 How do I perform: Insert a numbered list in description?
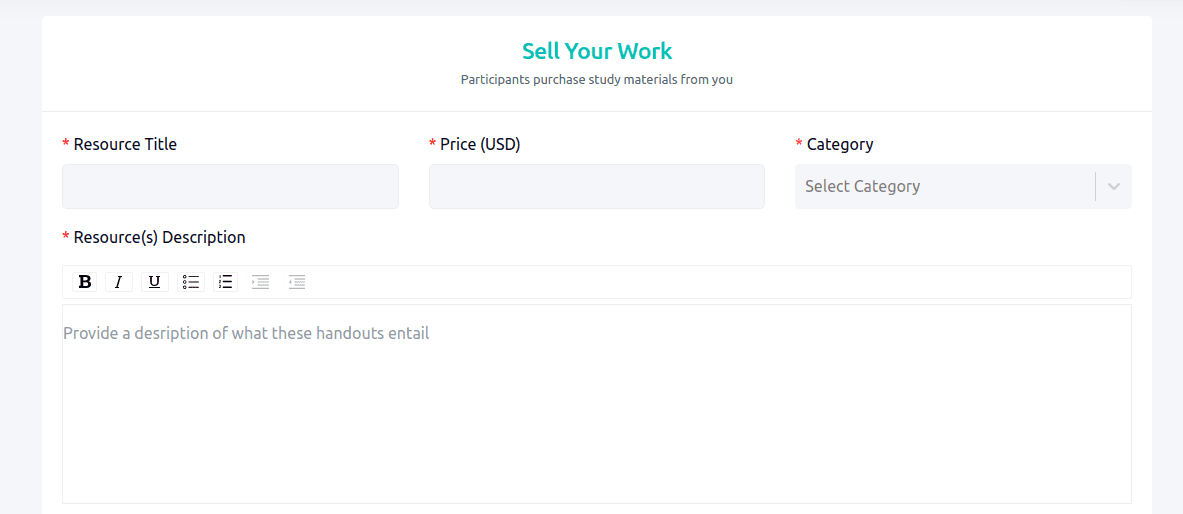point(225,282)
